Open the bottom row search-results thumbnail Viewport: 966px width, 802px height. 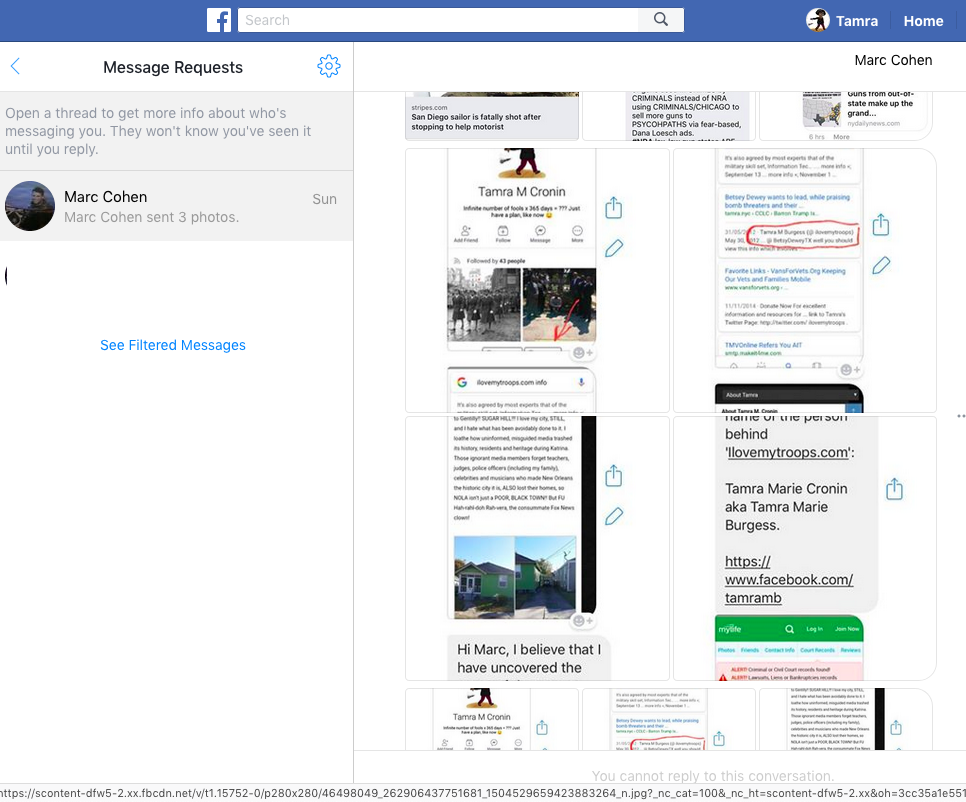pos(668,719)
